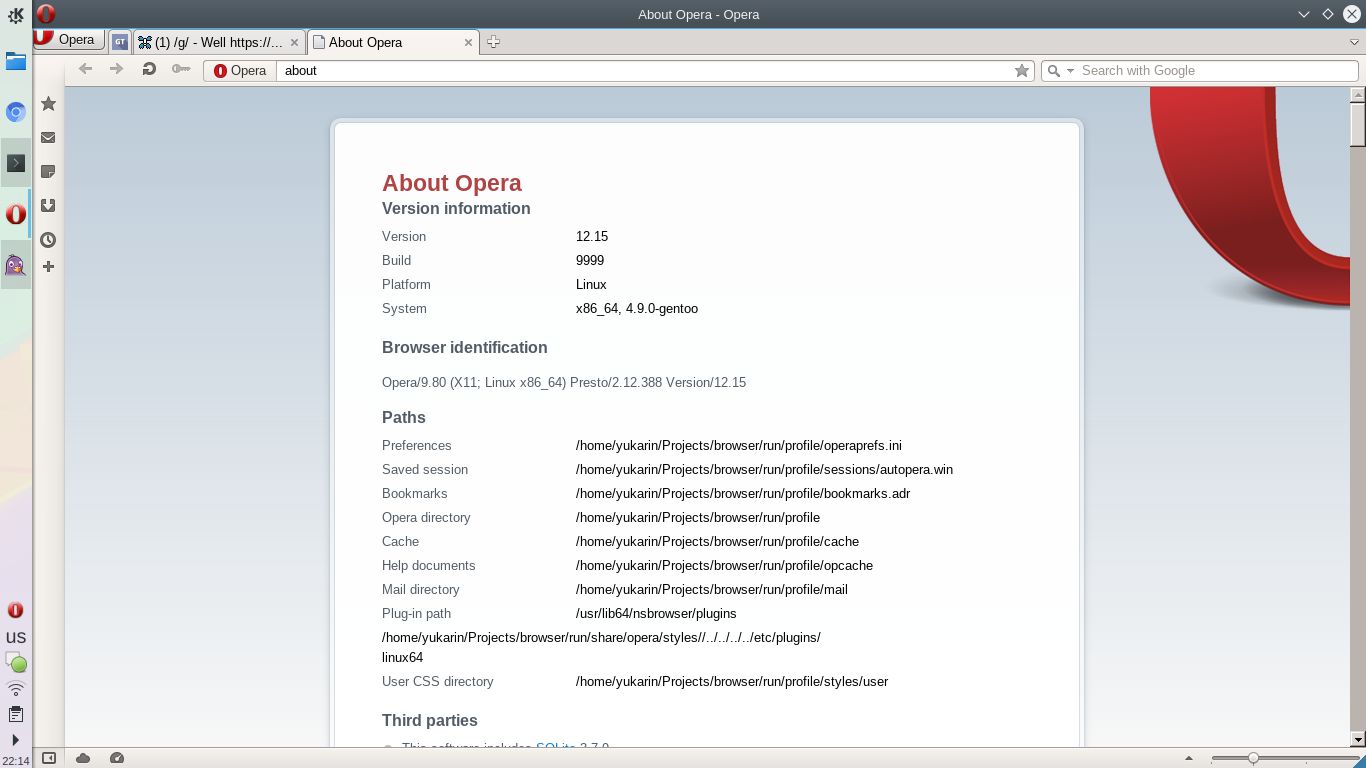This screenshot has width=1366, height=768.
Task: Expand the search engine dropdown arrow
Action: click(x=1070, y=71)
